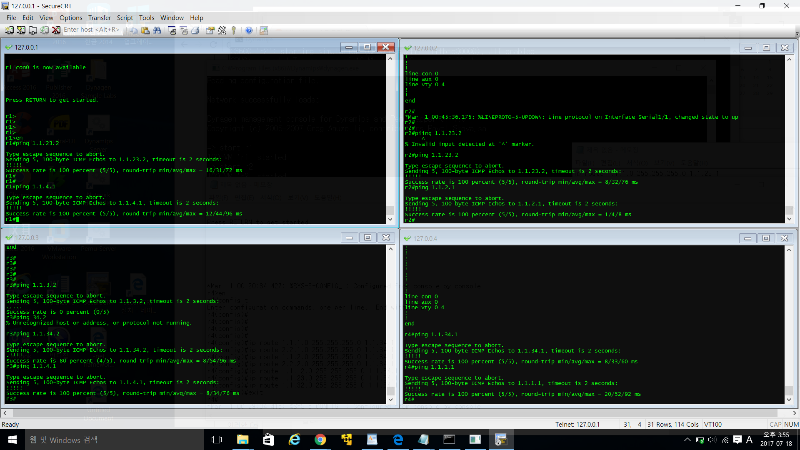This screenshot has height=450, width=800.
Task: Click 'VT100' in the status bar
Action: click(713, 424)
